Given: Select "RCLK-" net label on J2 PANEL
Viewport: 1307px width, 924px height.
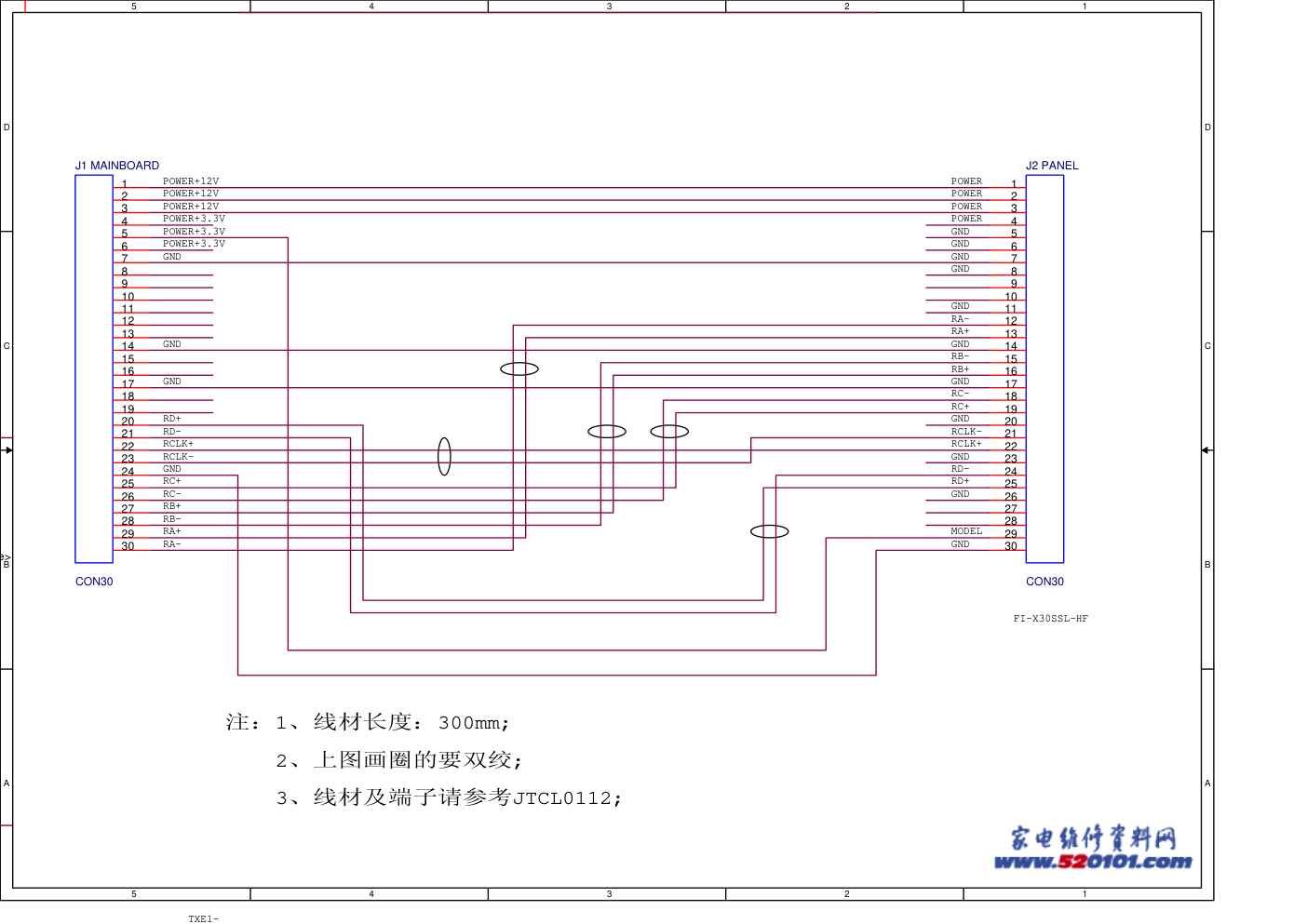Looking at the screenshot, I should click(966, 432).
